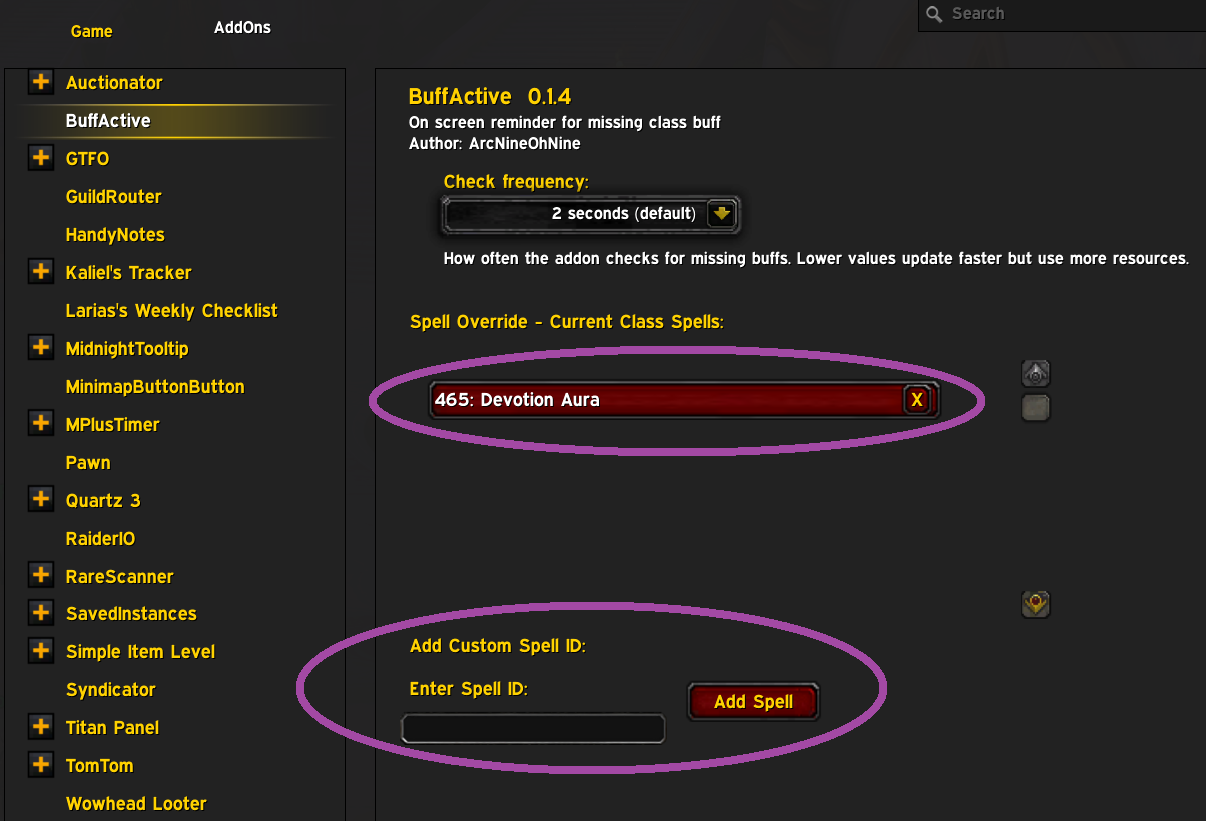This screenshot has height=821, width=1206.
Task: Select the GTFO addon label
Action: [x=87, y=158]
